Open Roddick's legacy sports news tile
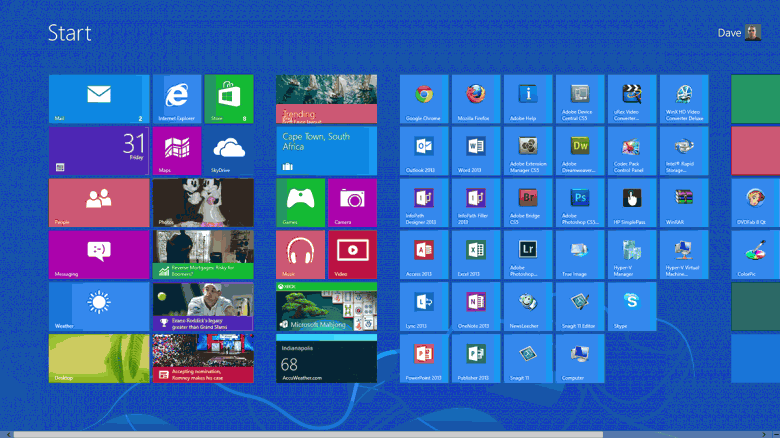780x438 pixels. tap(203, 307)
